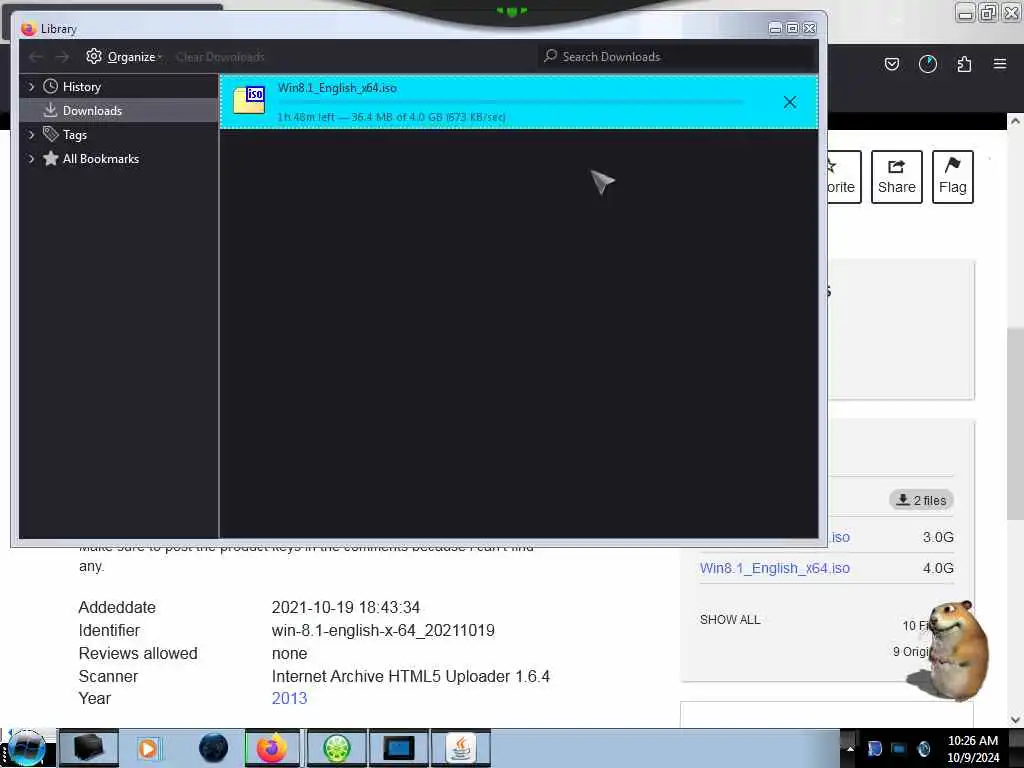This screenshot has width=1024, height=768.
Task: Restore down the outer Firefox window
Action: 989,12
